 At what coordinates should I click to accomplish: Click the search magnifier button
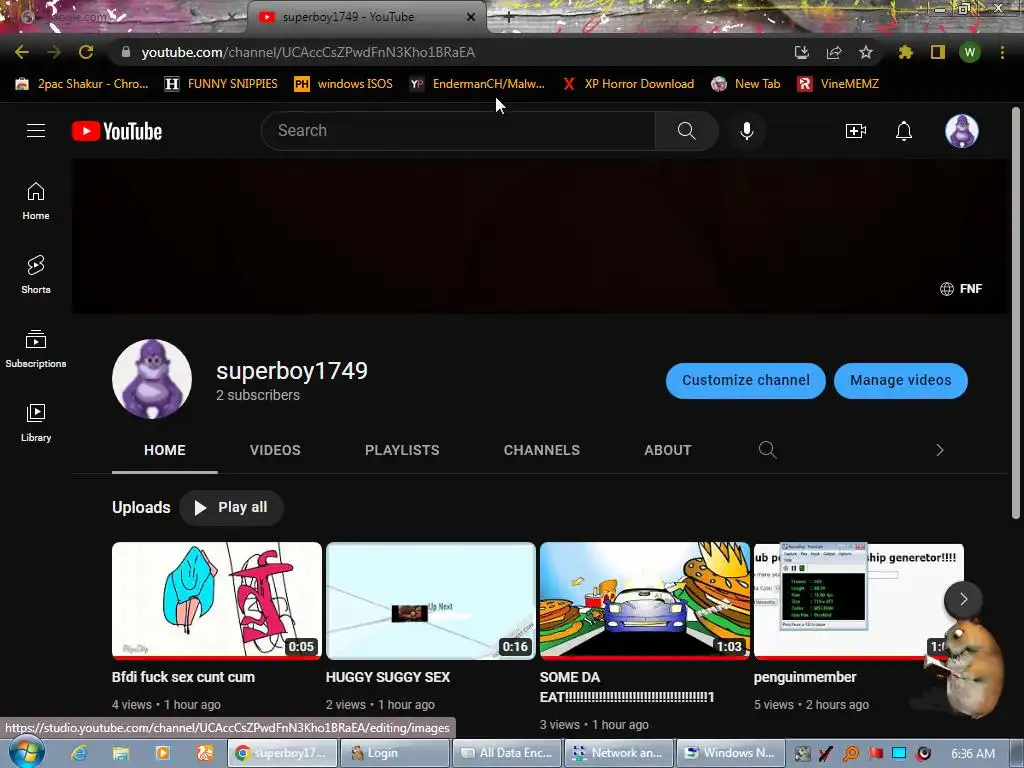pos(686,131)
